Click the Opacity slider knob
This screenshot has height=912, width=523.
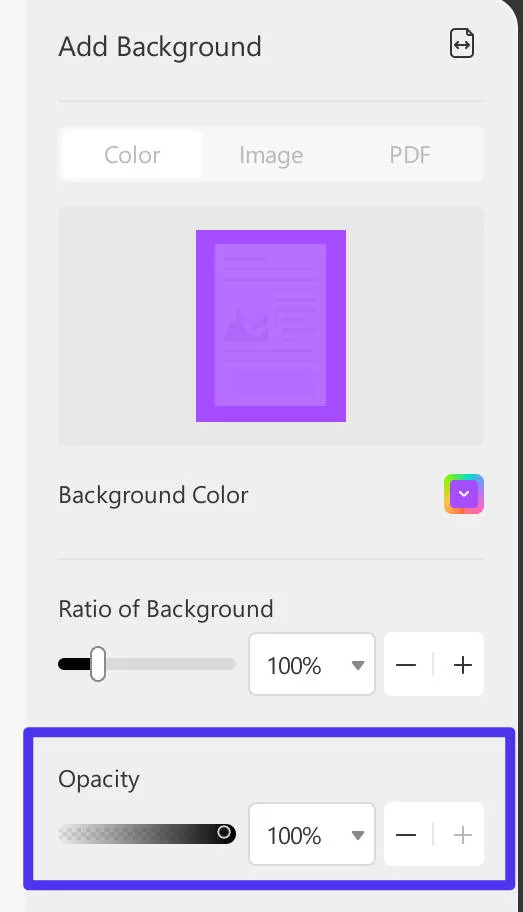(x=224, y=832)
